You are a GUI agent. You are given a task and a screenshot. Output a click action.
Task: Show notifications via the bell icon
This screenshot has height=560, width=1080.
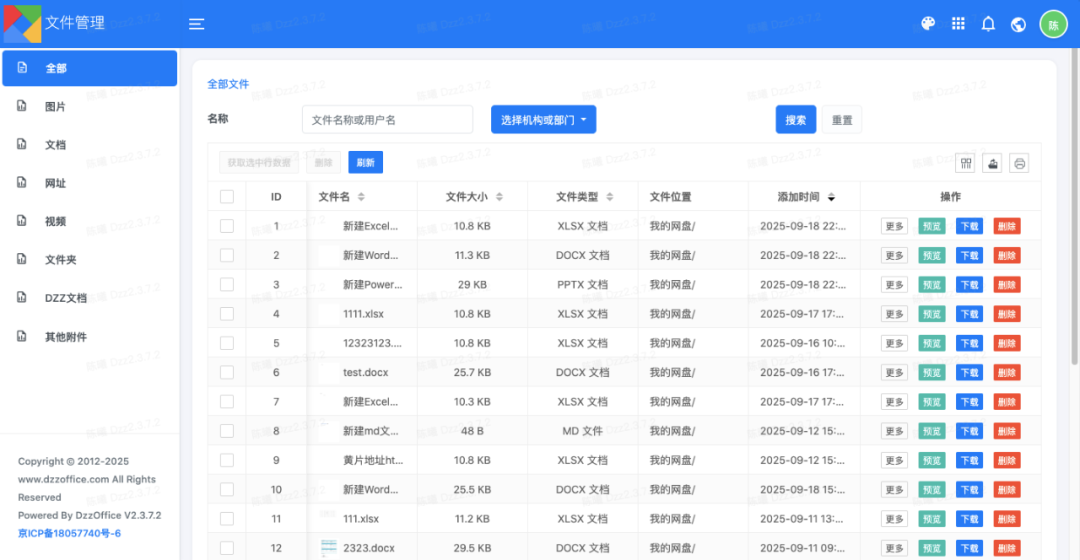pos(988,24)
